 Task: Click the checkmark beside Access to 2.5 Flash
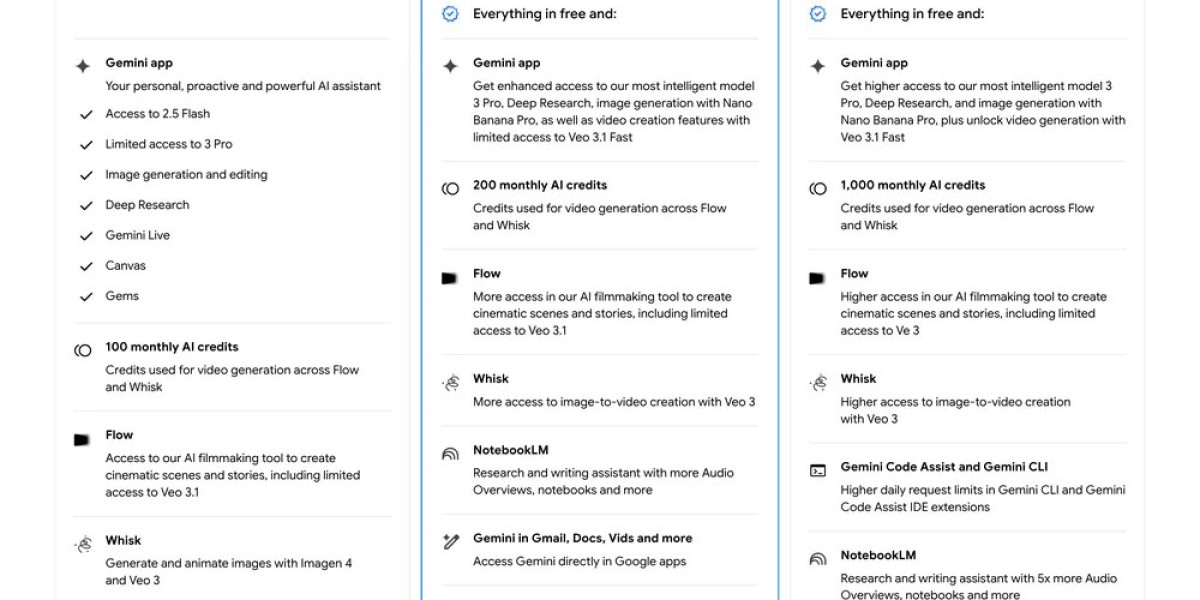pyautogui.click(x=86, y=115)
